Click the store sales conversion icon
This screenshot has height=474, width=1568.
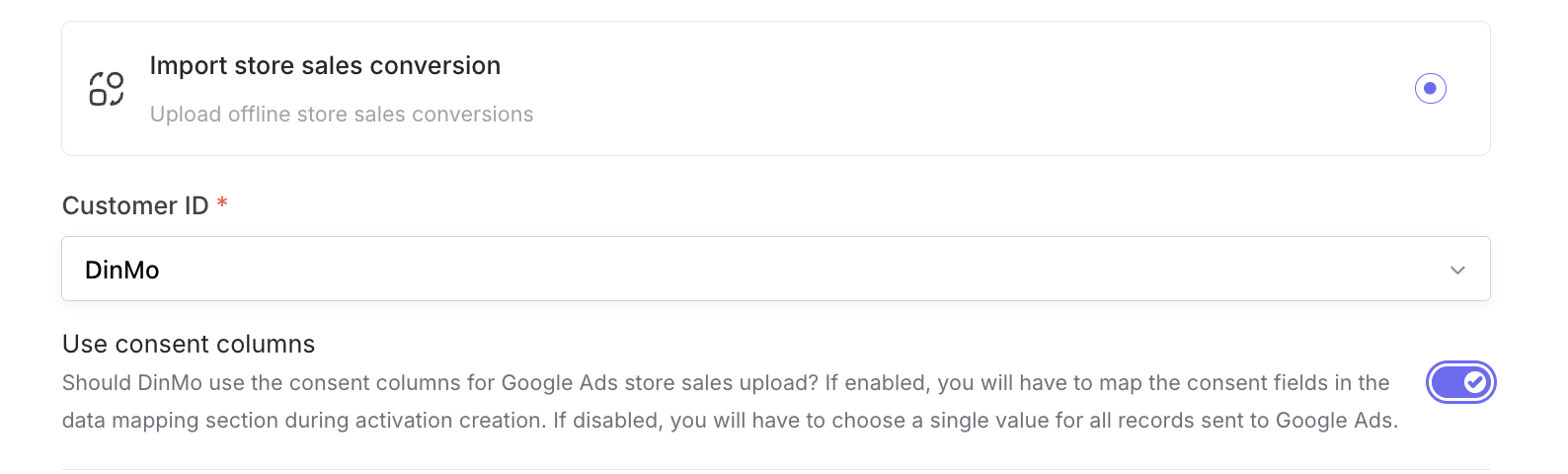tap(107, 89)
